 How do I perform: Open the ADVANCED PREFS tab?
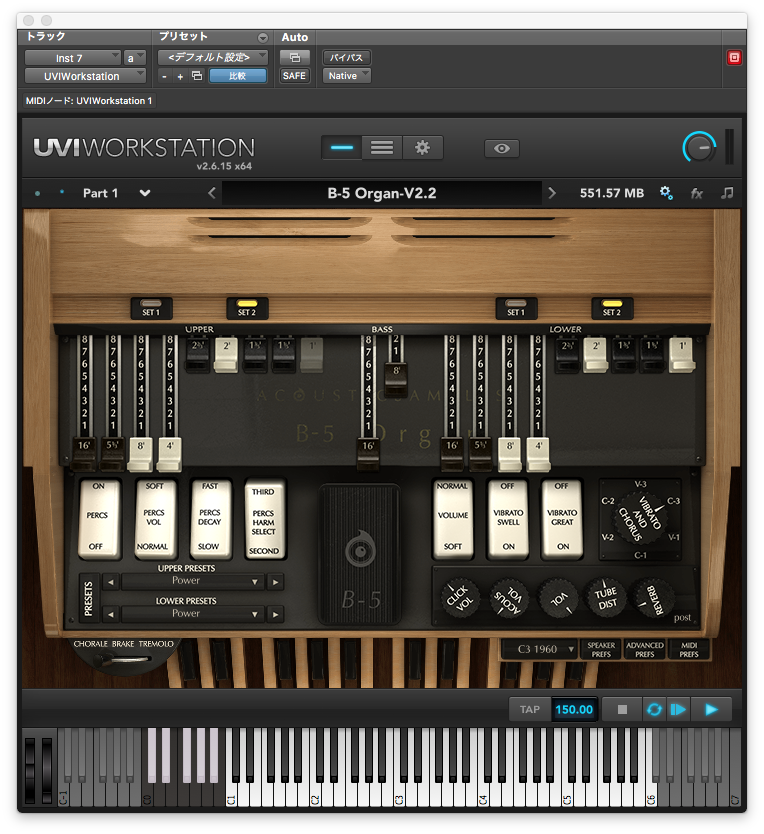[644, 649]
